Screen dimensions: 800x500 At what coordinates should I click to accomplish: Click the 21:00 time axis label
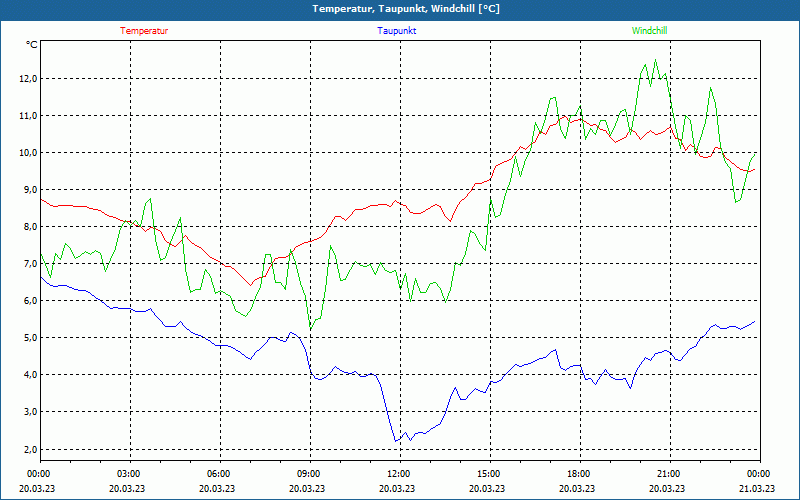tap(667, 473)
